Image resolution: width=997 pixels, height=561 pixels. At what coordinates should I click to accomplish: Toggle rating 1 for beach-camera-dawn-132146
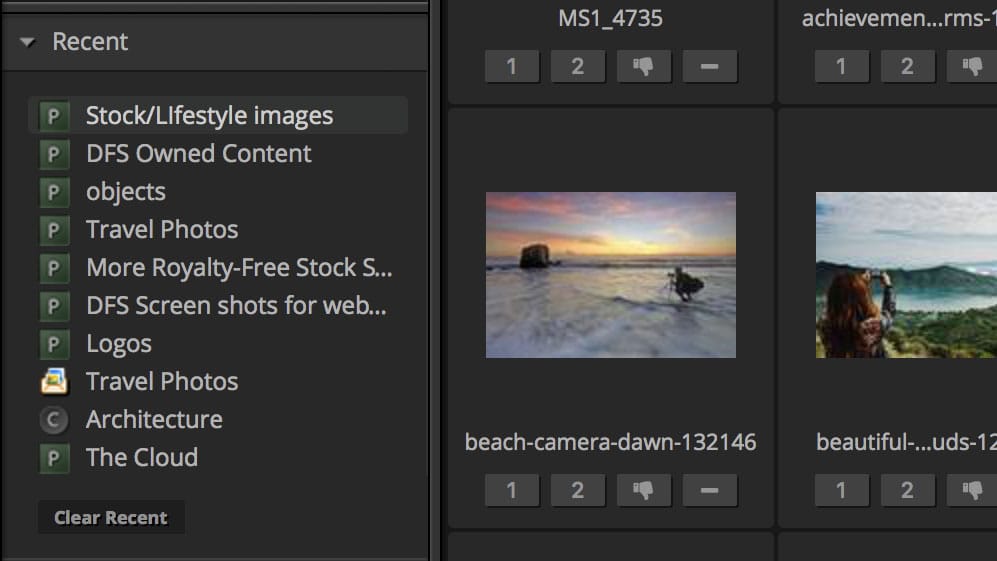tap(512, 490)
